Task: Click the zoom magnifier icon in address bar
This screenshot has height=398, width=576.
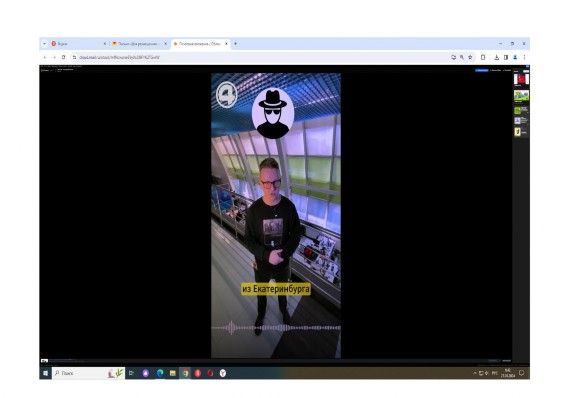Action: (x=462, y=57)
